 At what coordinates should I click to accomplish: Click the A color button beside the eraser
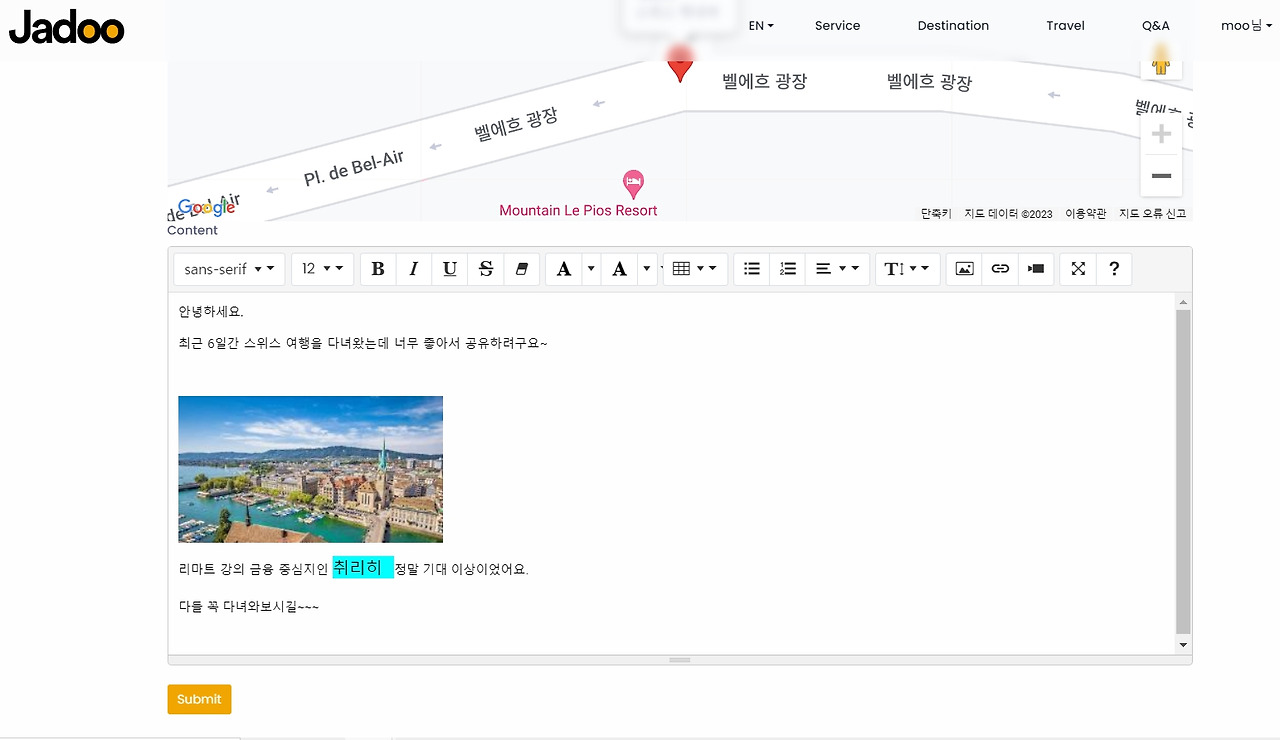[x=564, y=269]
